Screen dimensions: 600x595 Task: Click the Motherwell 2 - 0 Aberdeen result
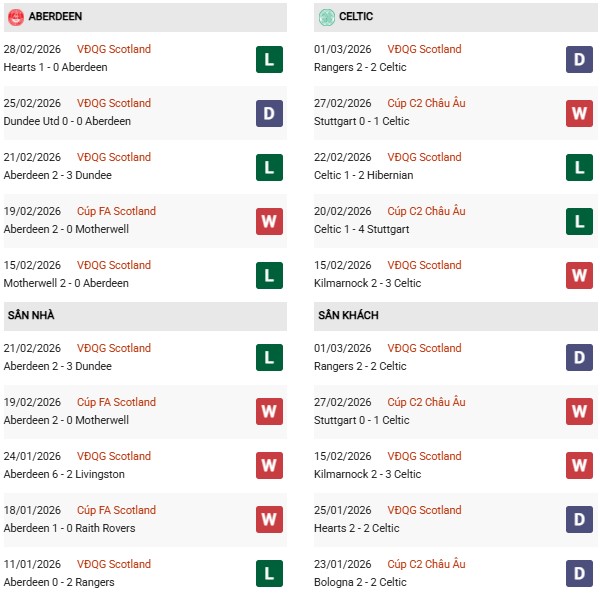66,283
